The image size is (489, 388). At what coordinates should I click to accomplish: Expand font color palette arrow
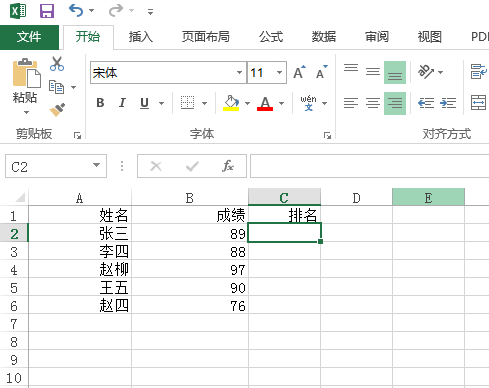(x=281, y=103)
